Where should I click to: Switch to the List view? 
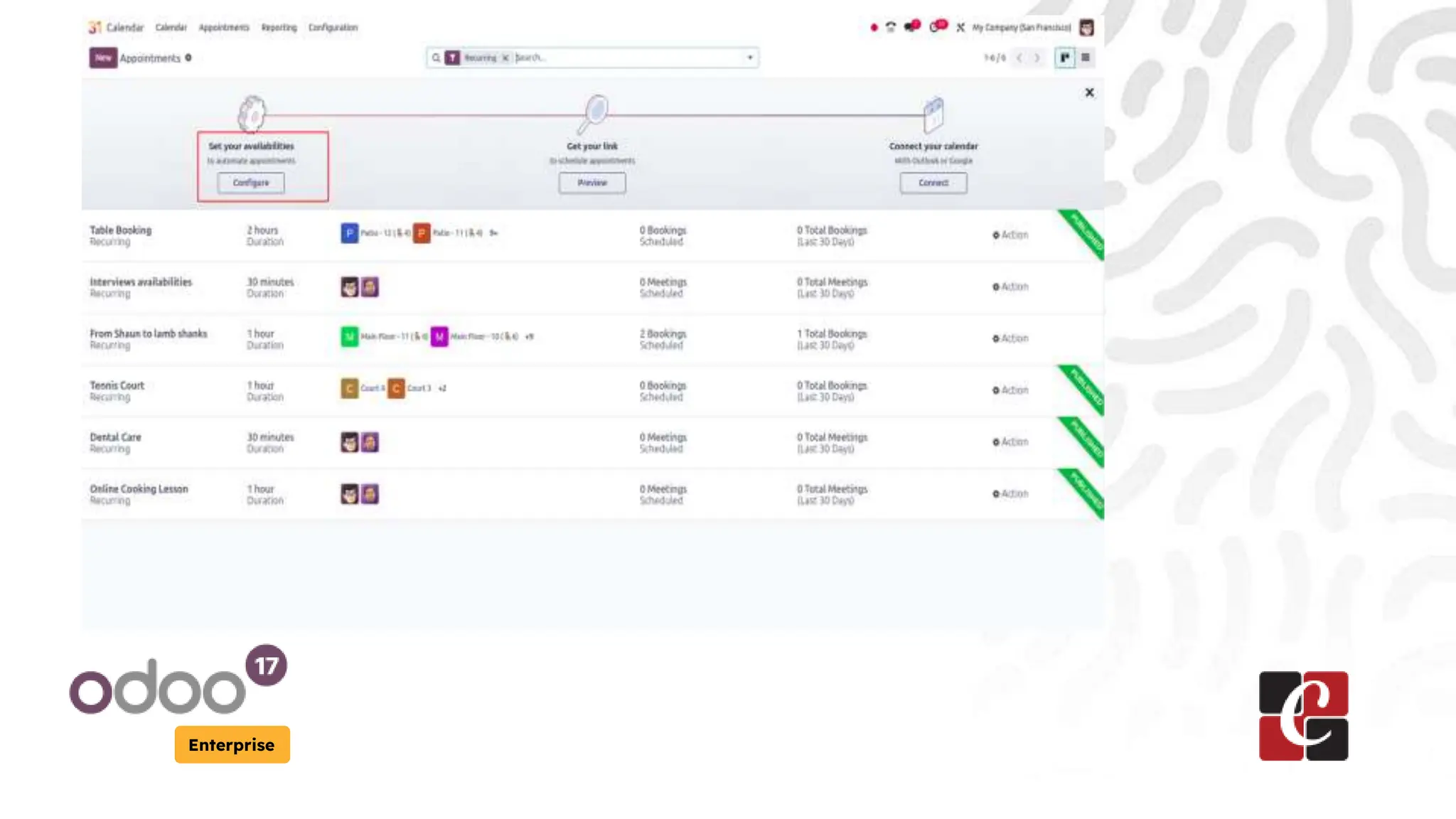point(1086,58)
